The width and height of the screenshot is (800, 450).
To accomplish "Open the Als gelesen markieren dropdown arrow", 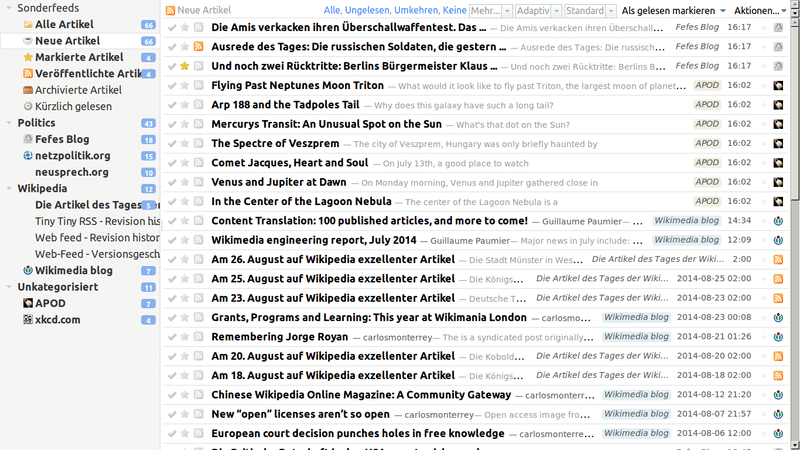I will point(722,10).
